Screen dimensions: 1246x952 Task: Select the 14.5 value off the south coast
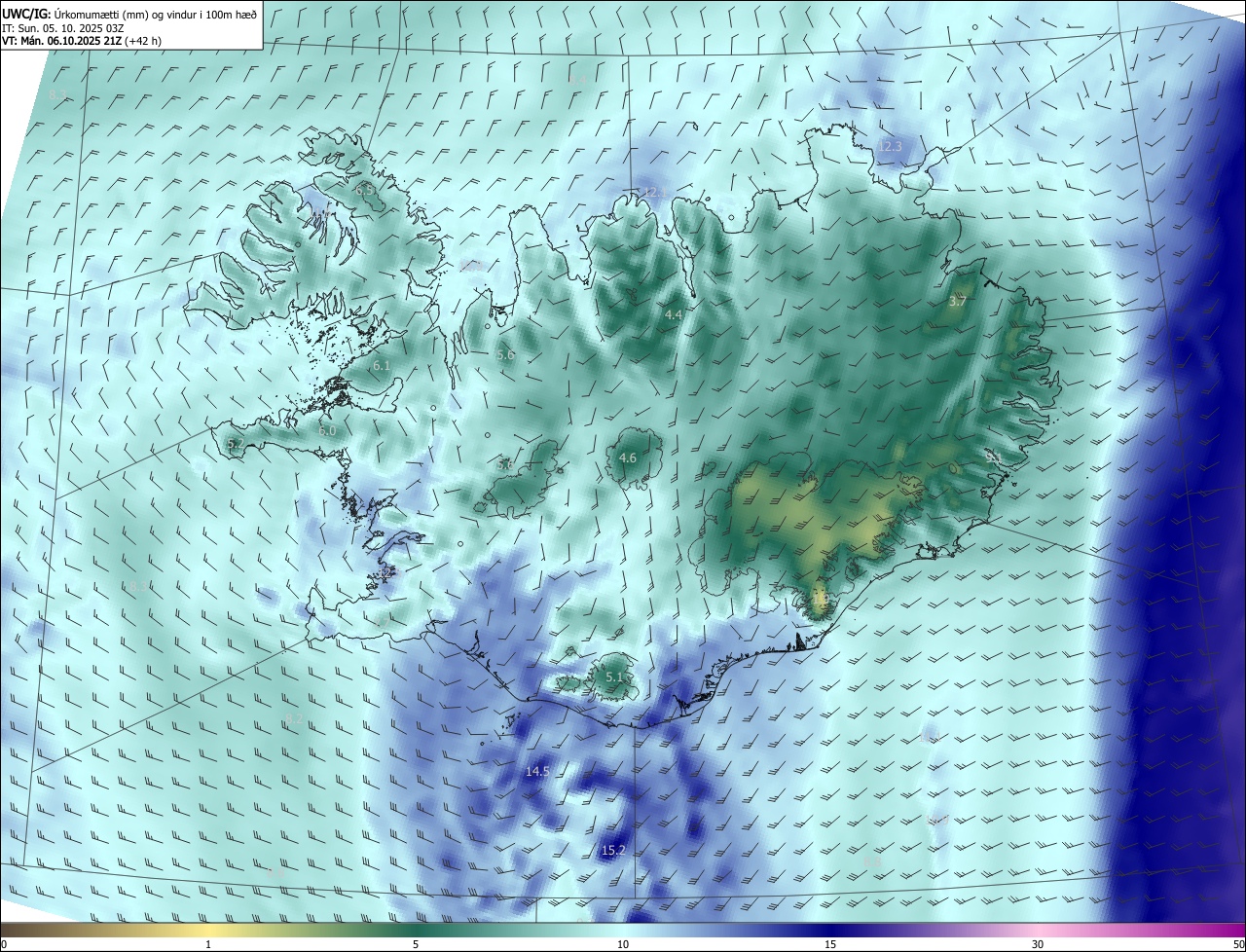tap(537, 771)
